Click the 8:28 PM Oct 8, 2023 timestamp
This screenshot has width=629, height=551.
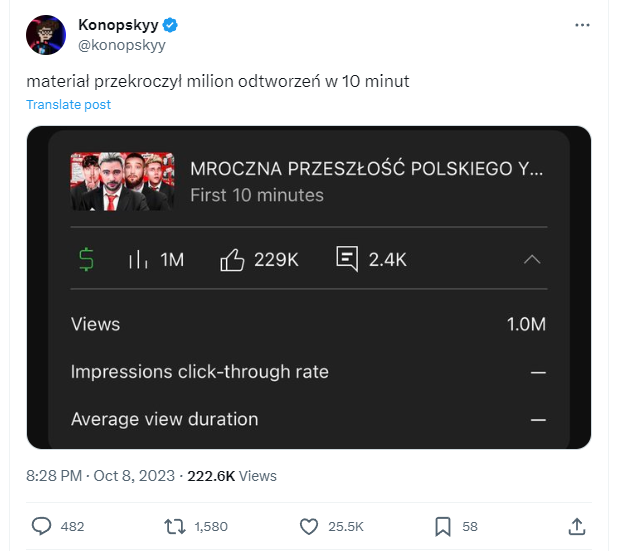click(100, 476)
